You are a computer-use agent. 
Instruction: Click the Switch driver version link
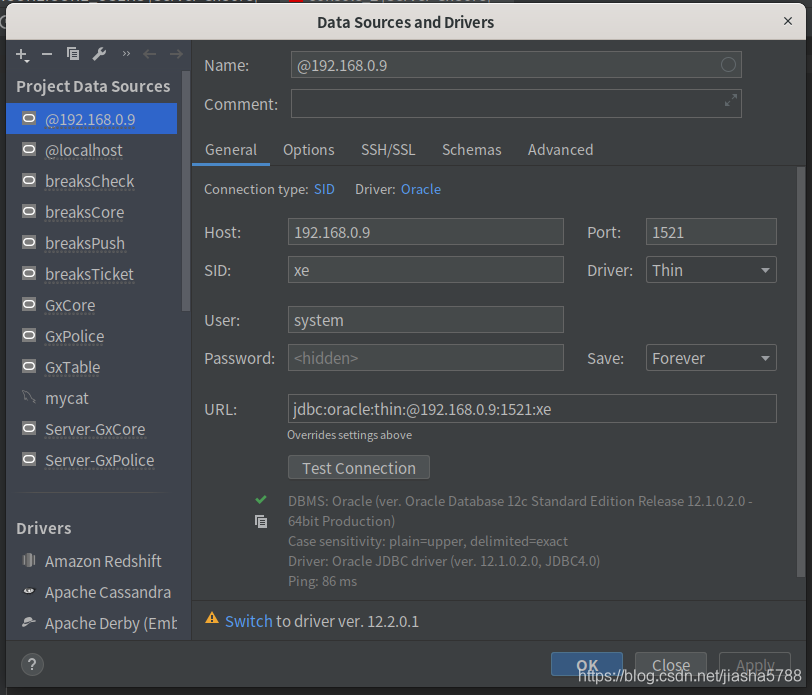click(249, 621)
